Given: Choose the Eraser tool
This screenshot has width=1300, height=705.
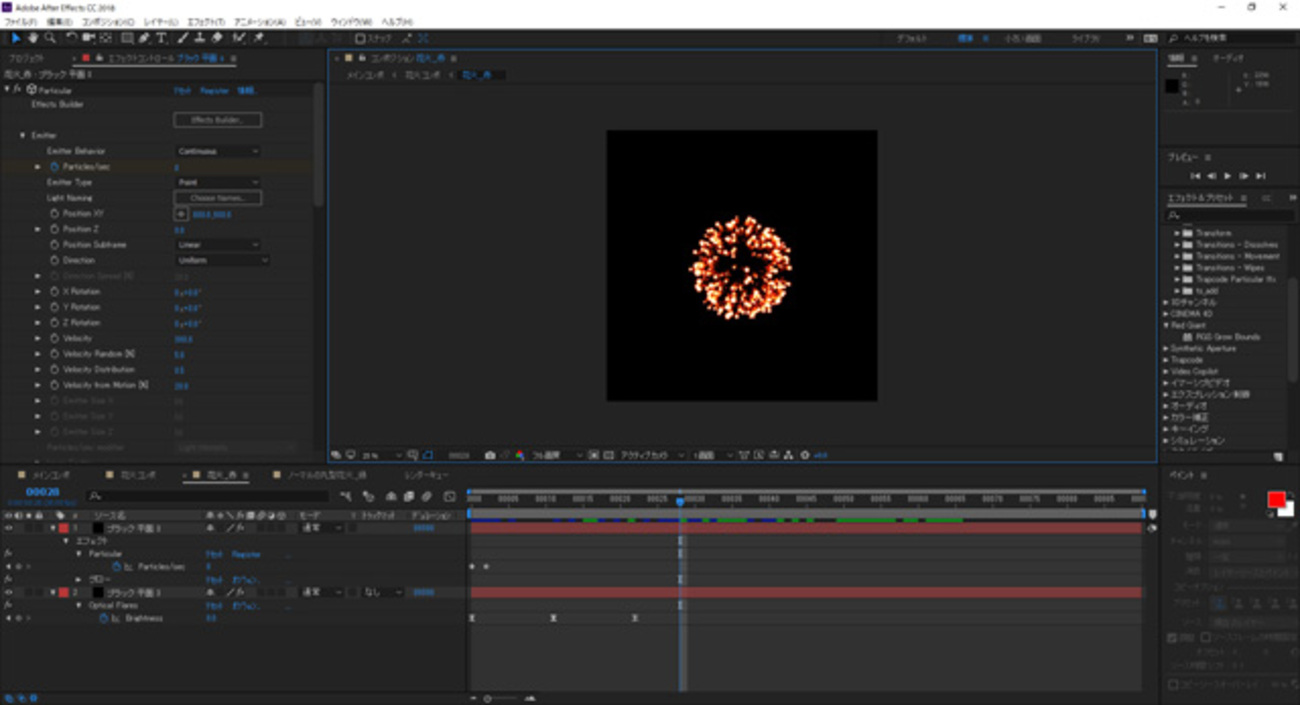Looking at the screenshot, I should click(x=217, y=38).
